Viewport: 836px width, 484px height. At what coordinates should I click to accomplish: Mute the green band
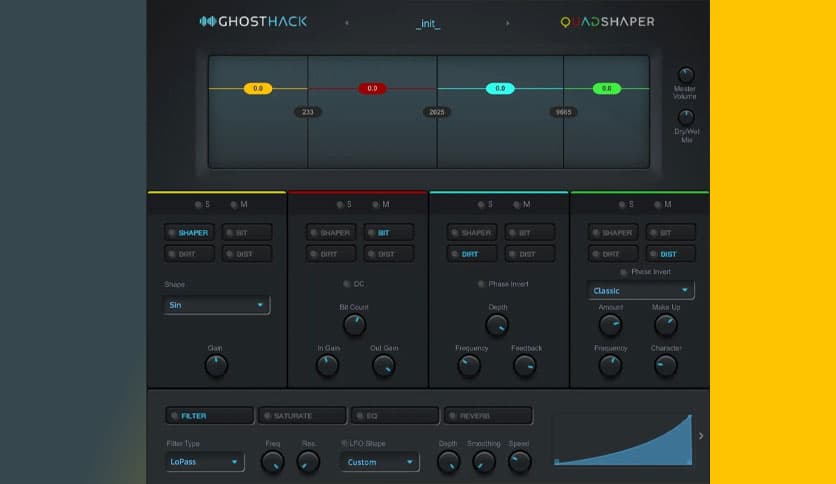pos(658,204)
